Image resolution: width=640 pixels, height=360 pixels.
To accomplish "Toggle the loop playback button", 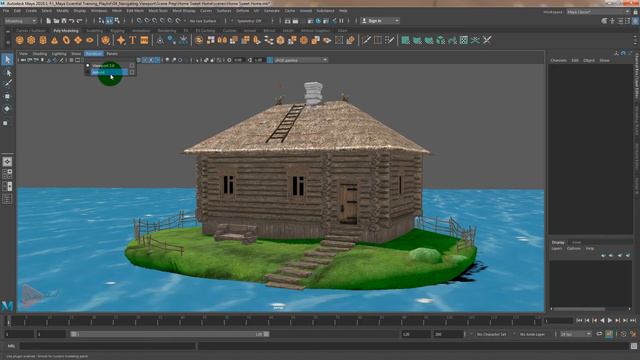I will 599,334.
